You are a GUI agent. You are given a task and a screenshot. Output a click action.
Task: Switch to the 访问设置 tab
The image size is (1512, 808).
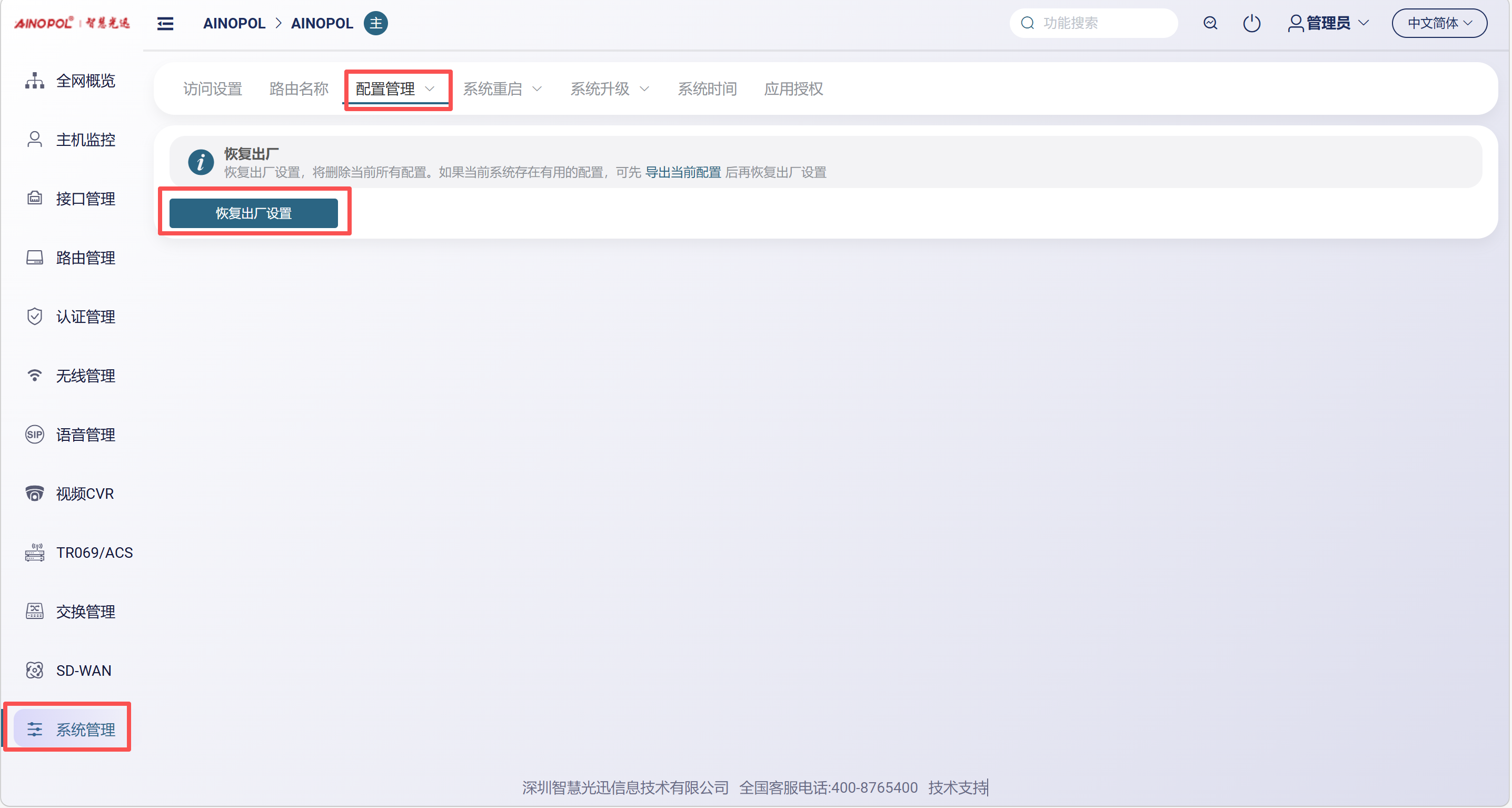[213, 89]
